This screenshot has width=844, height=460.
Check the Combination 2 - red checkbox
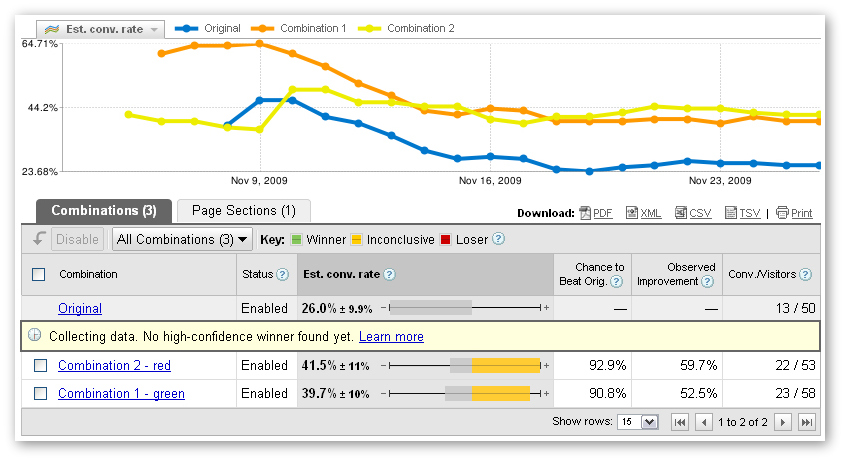pos(41,366)
